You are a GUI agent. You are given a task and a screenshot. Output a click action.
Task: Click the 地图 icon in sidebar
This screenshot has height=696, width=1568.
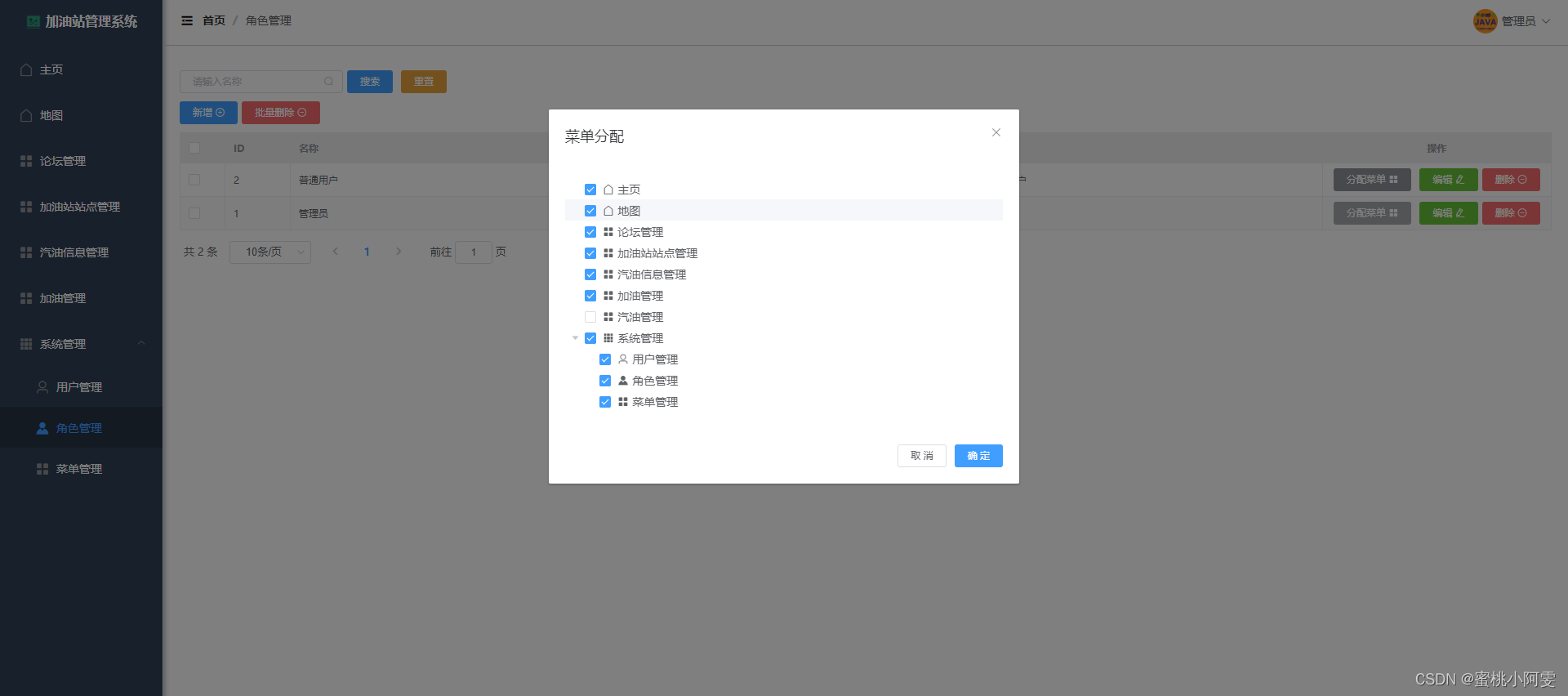(x=26, y=115)
